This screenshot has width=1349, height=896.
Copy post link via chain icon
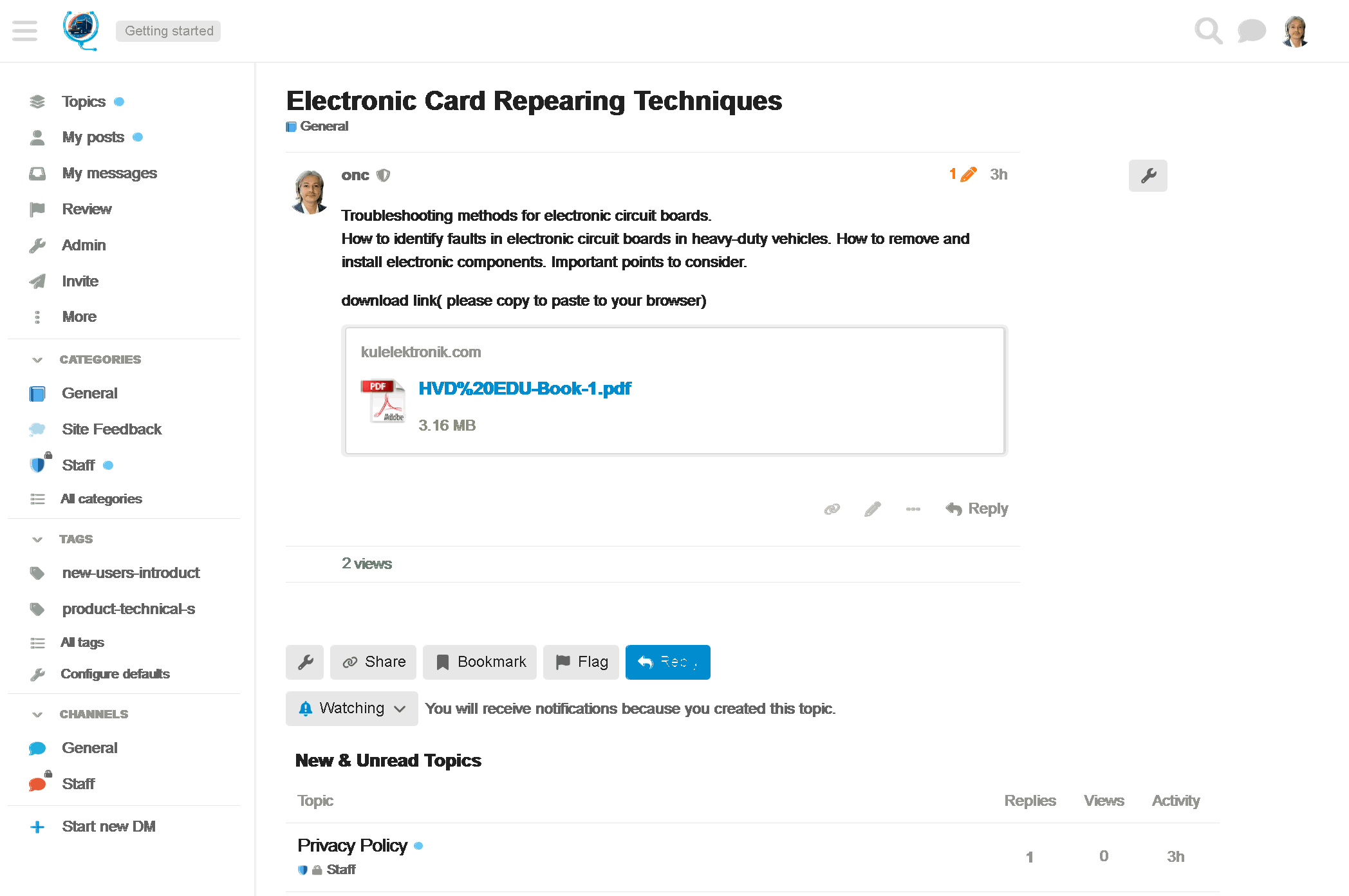[832, 509]
